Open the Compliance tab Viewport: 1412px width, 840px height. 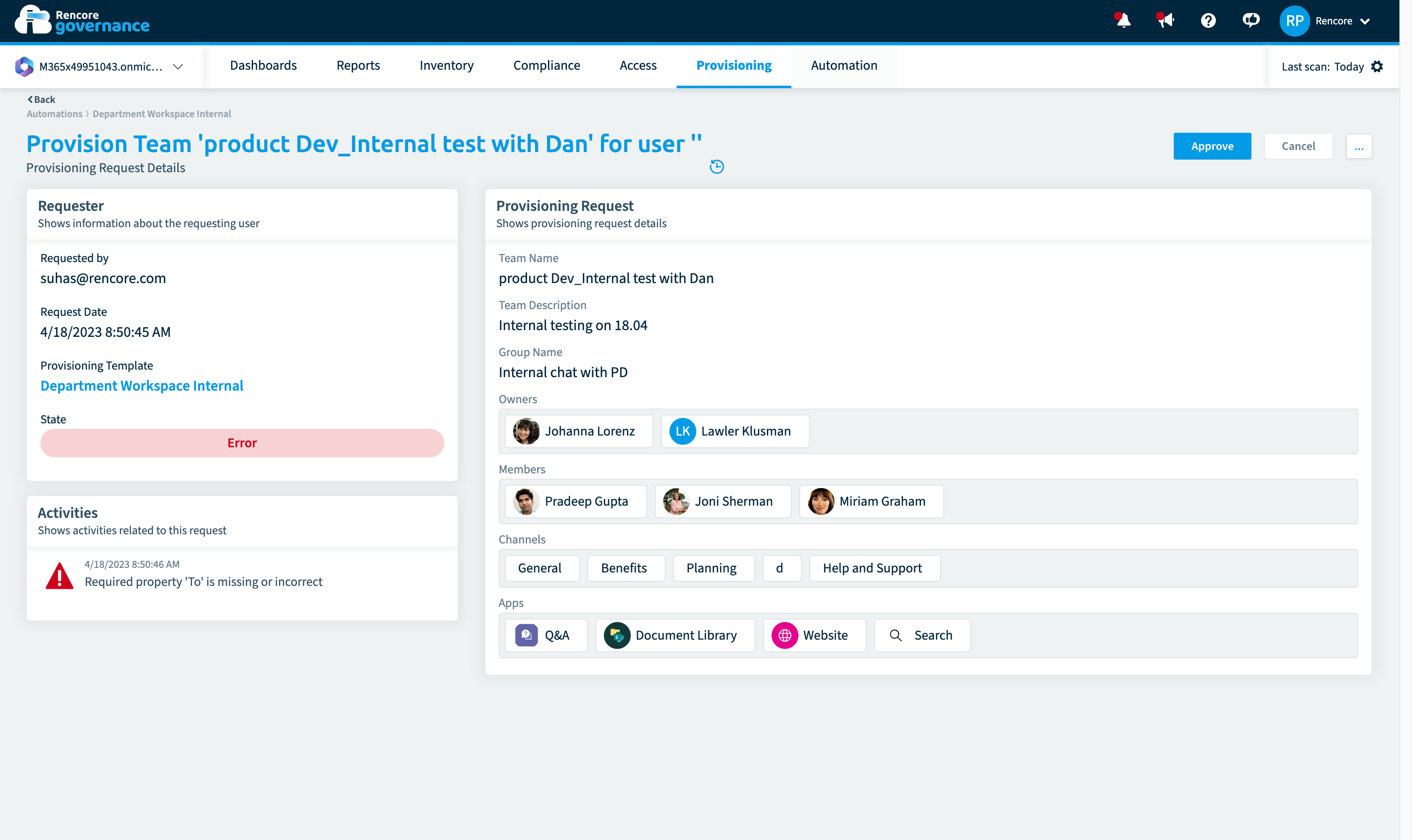point(547,66)
